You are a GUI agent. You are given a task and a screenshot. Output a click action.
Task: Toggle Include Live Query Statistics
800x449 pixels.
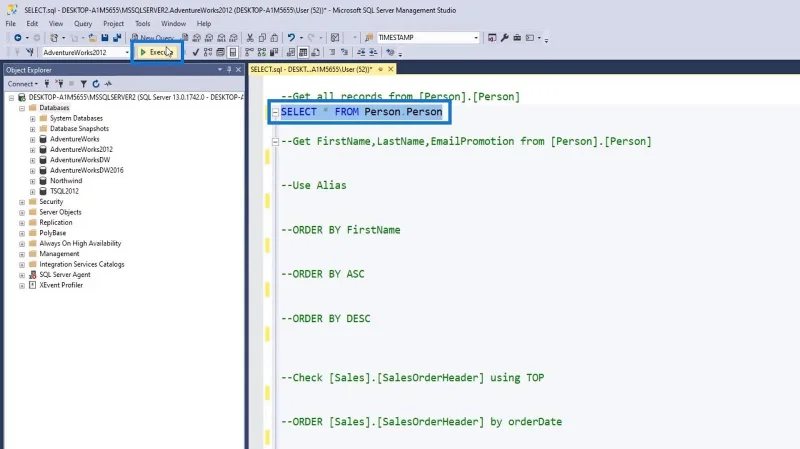(262, 52)
